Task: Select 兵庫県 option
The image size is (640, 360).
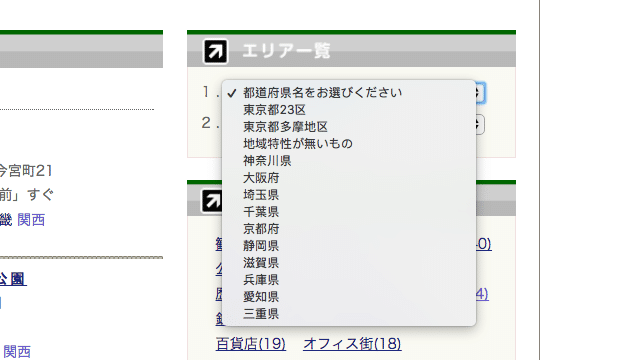Action: click(x=349, y=280)
